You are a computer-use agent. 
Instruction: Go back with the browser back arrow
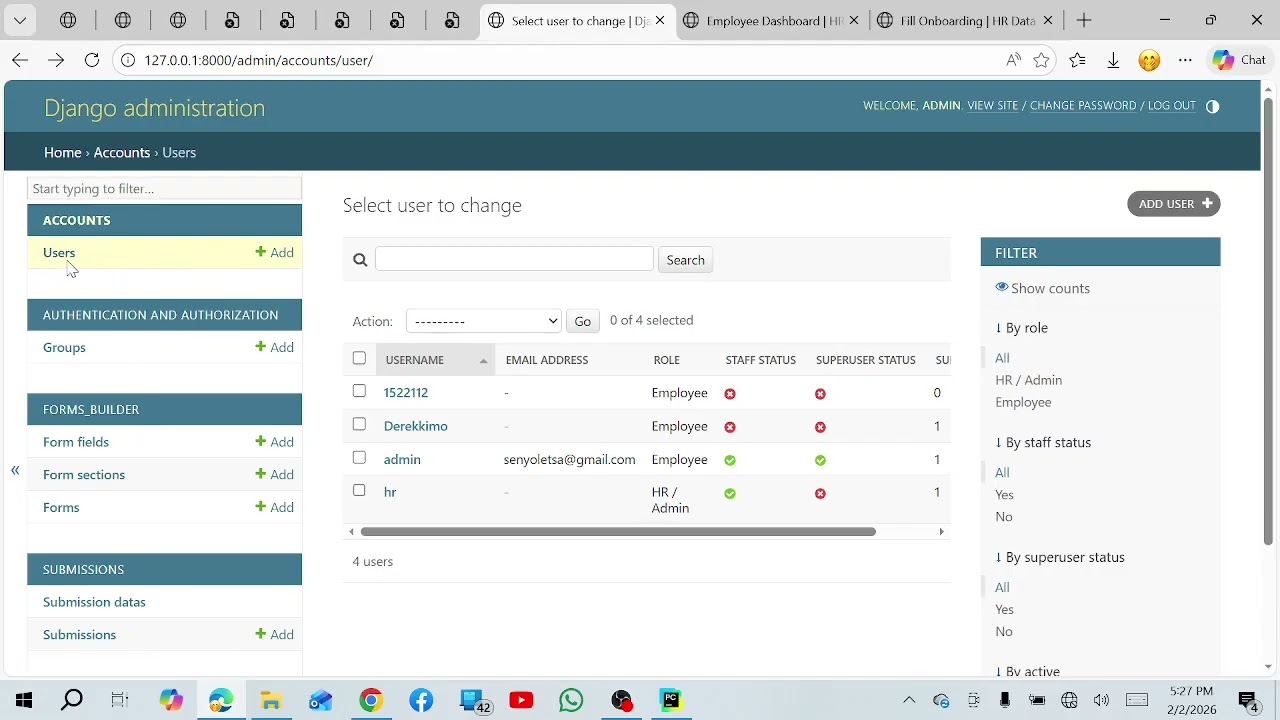(20, 60)
